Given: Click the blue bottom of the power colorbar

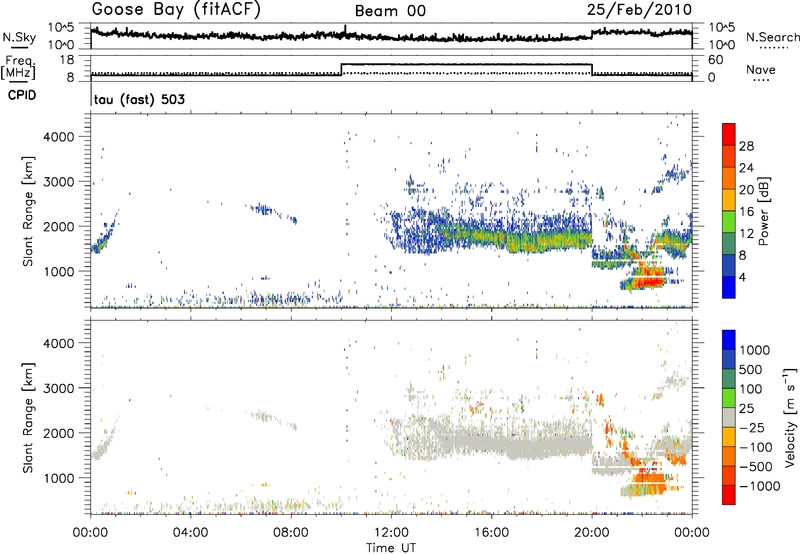Looking at the screenshot, I should [x=729, y=288].
